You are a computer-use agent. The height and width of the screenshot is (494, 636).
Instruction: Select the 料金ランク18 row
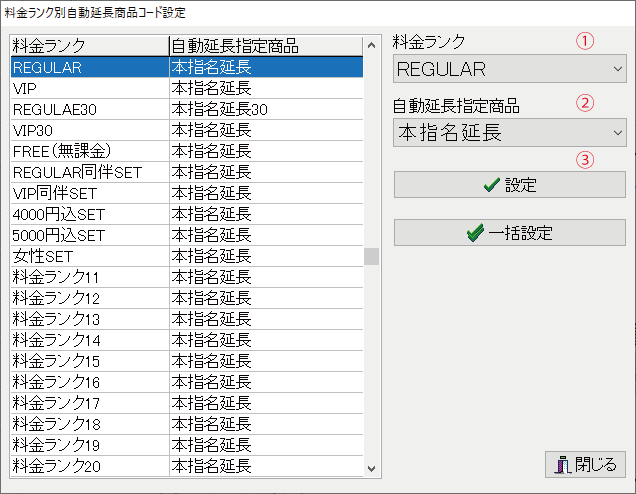click(x=187, y=425)
